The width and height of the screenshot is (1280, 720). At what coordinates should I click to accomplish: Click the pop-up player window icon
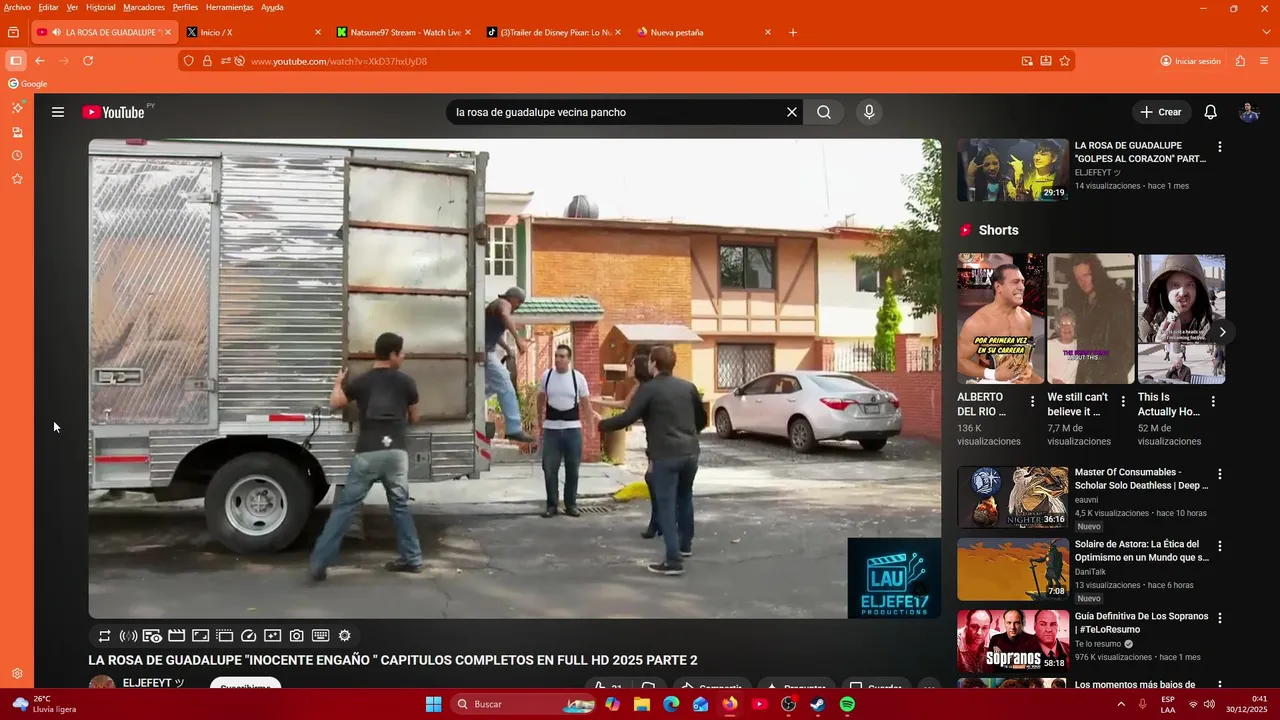point(224,636)
